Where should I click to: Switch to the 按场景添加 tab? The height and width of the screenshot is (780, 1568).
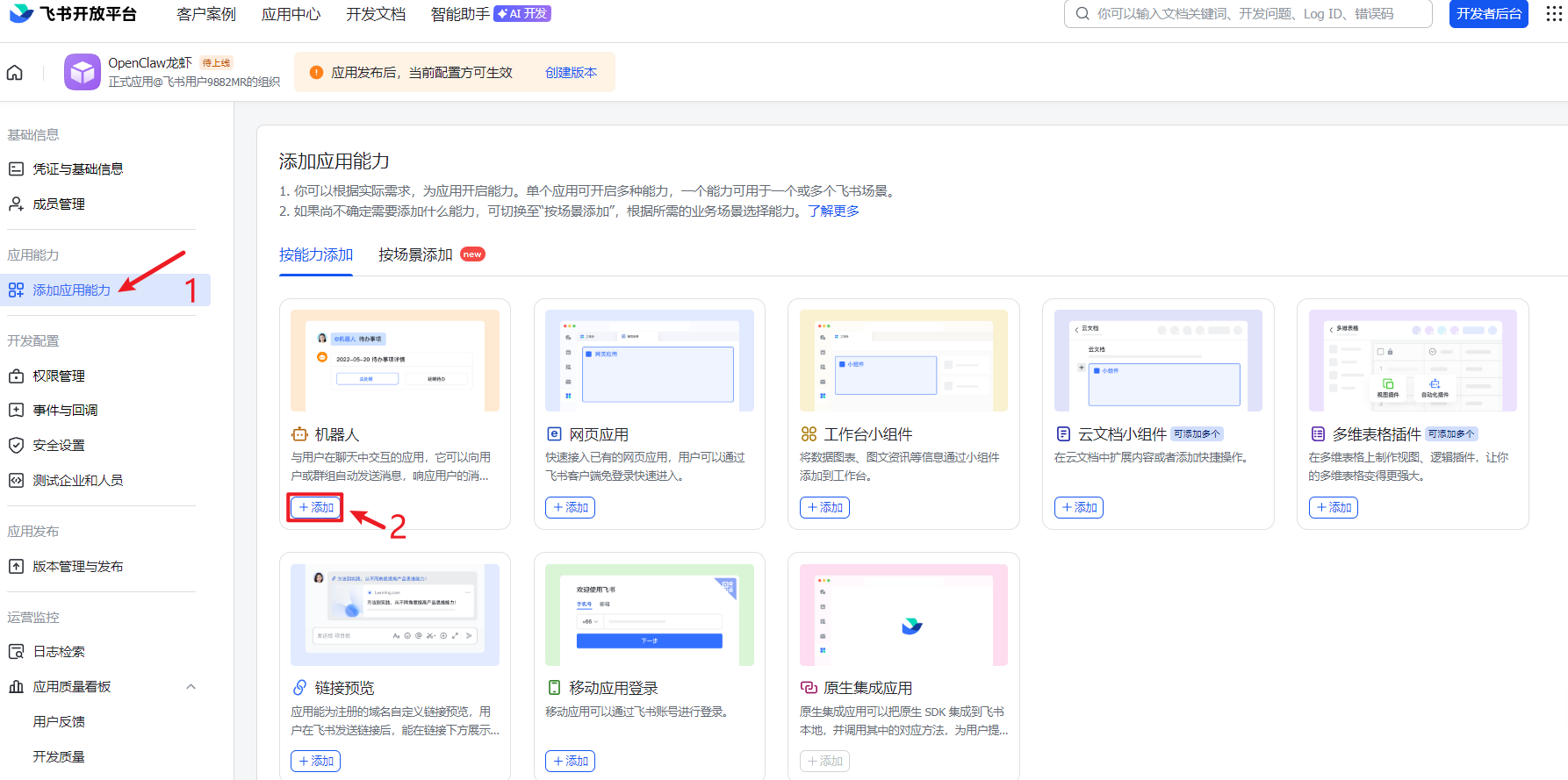415,255
